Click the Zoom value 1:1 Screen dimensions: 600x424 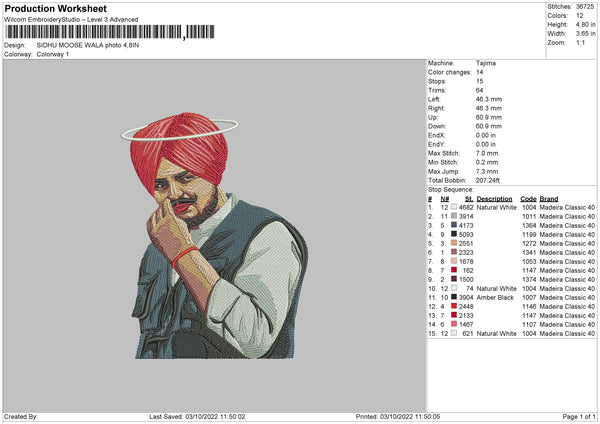tap(580, 42)
